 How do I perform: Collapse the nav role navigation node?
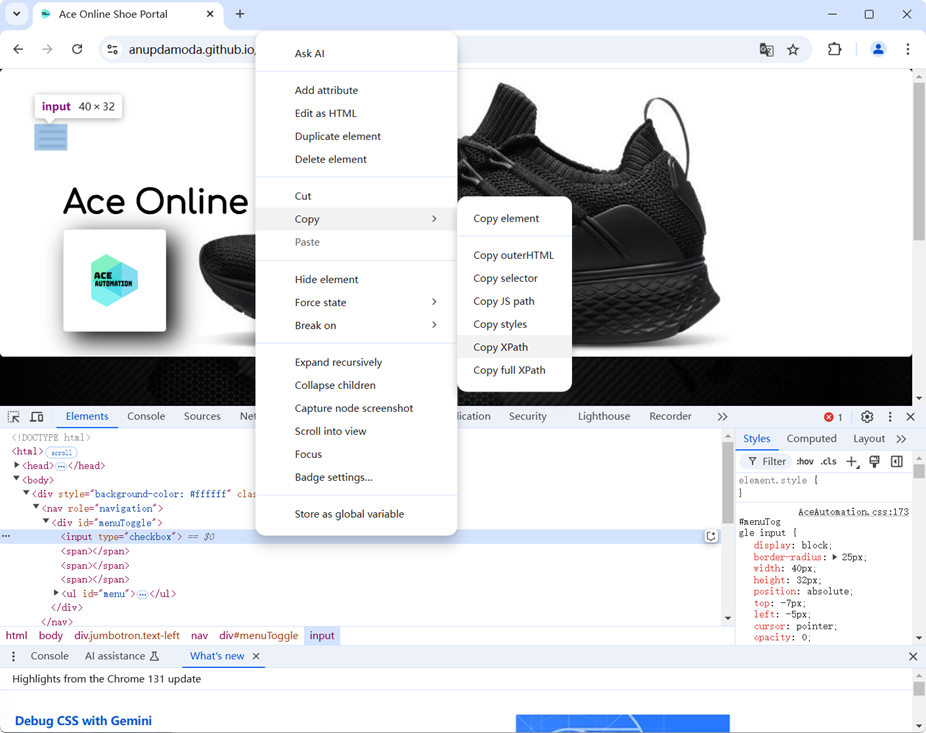pyautogui.click(x=36, y=508)
